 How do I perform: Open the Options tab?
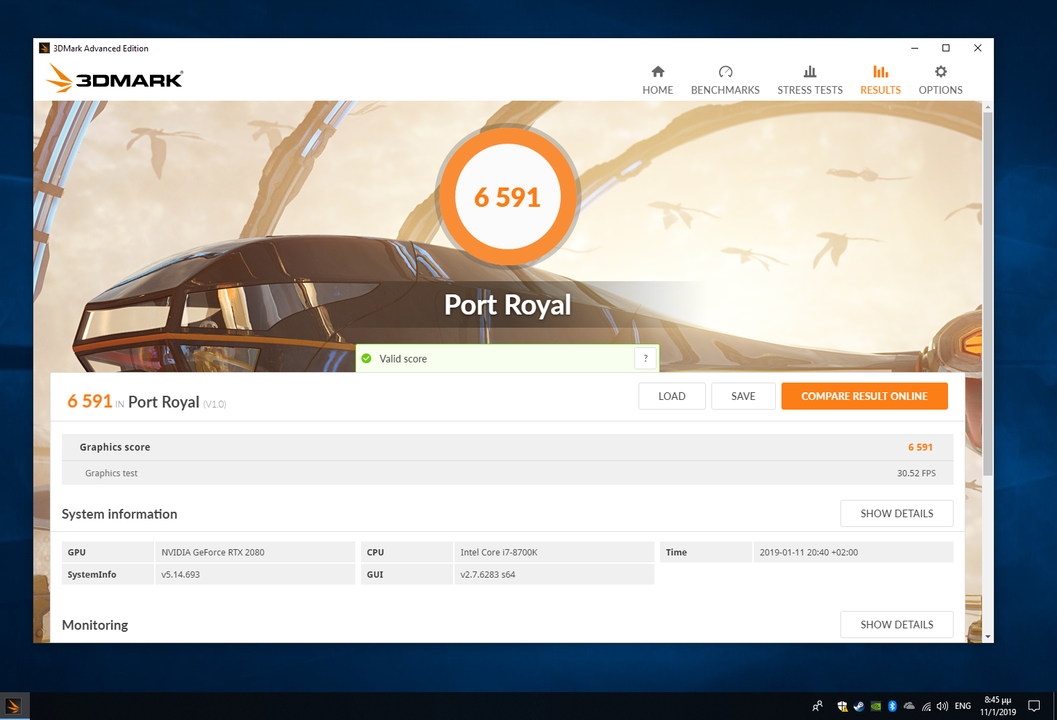pos(940,80)
